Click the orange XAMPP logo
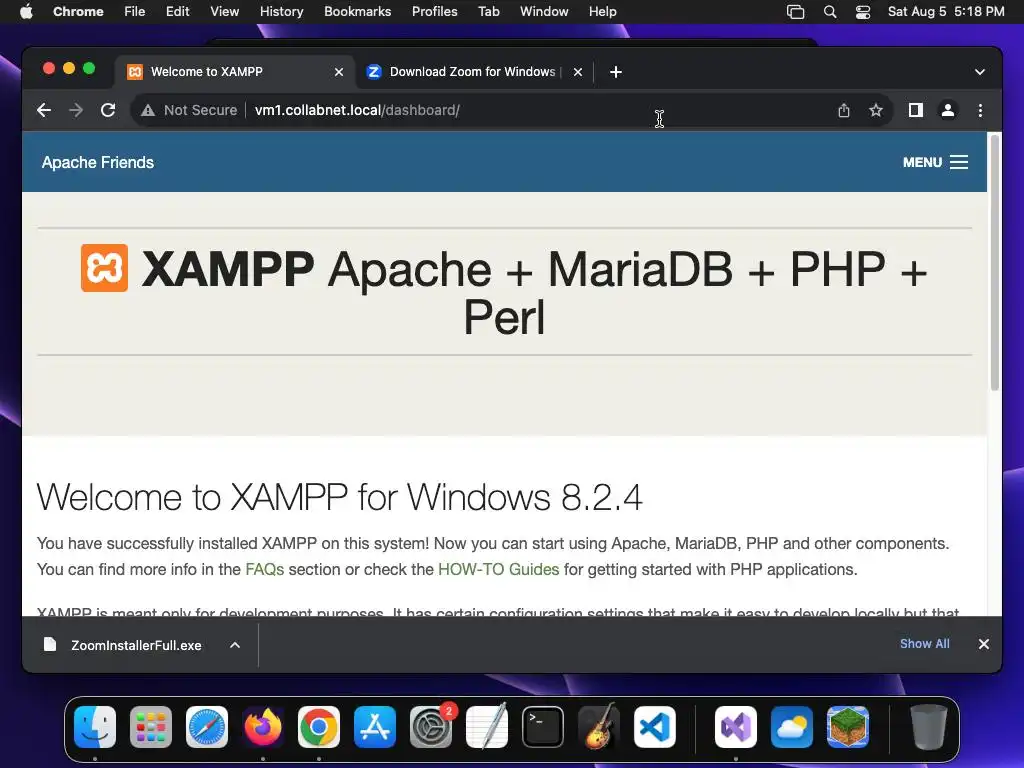The height and width of the screenshot is (768, 1024). pos(104,268)
